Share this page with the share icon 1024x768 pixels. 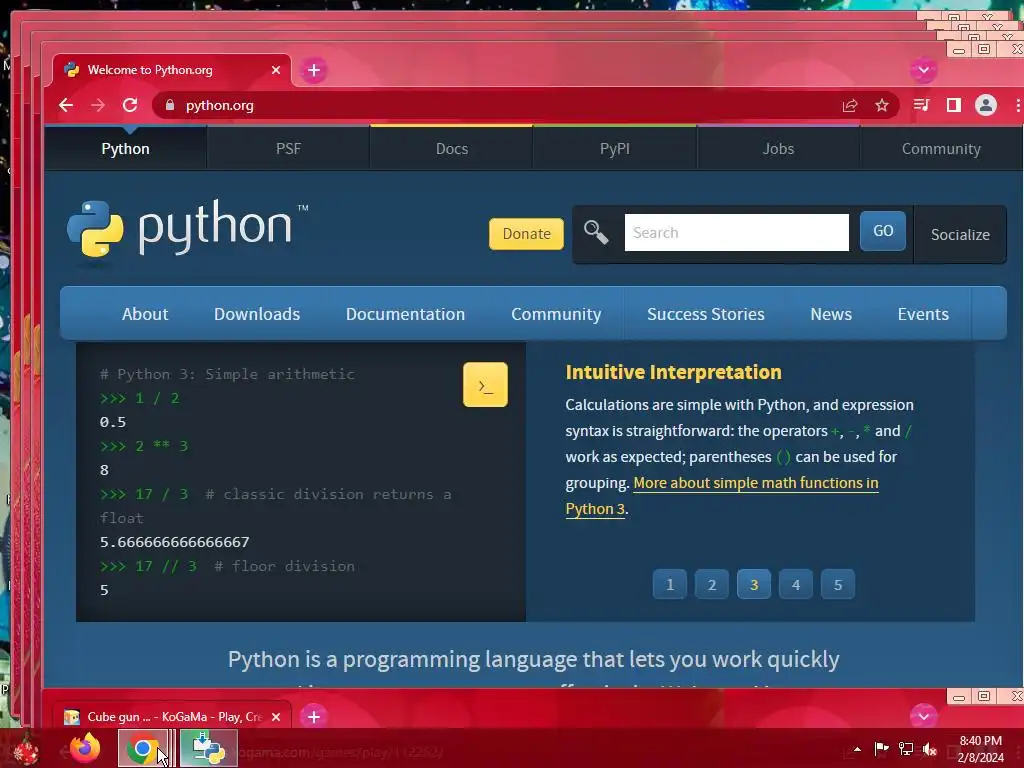click(x=850, y=105)
